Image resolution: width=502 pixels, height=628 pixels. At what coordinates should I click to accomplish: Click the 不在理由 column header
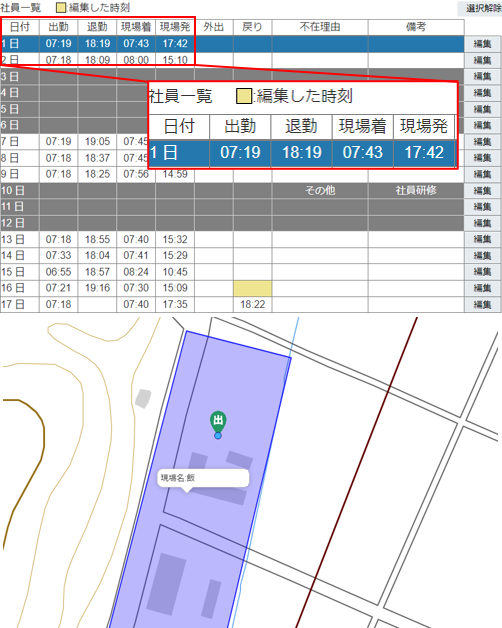click(x=320, y=27)
